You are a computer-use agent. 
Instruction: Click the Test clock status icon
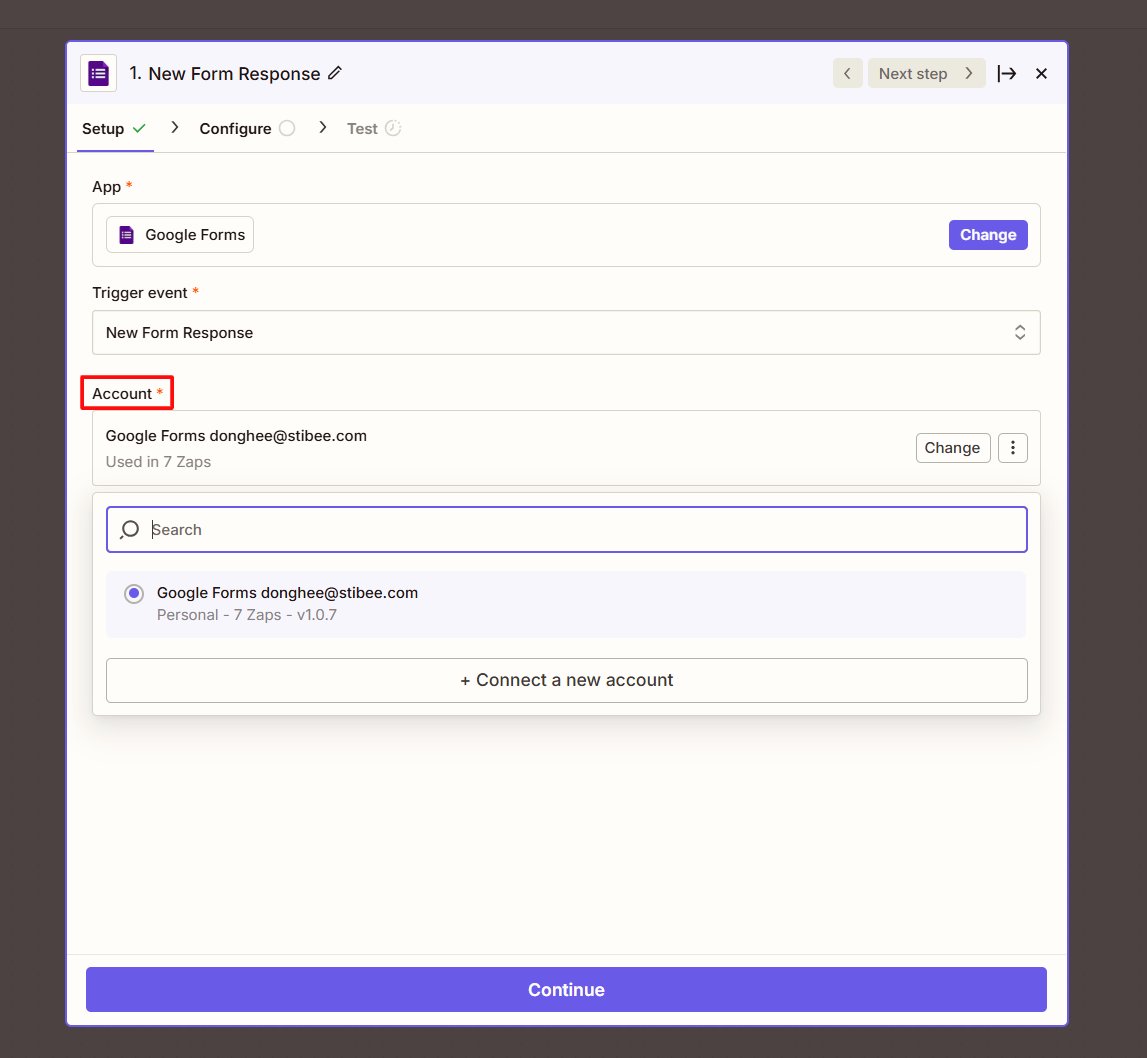click(393, 128)
